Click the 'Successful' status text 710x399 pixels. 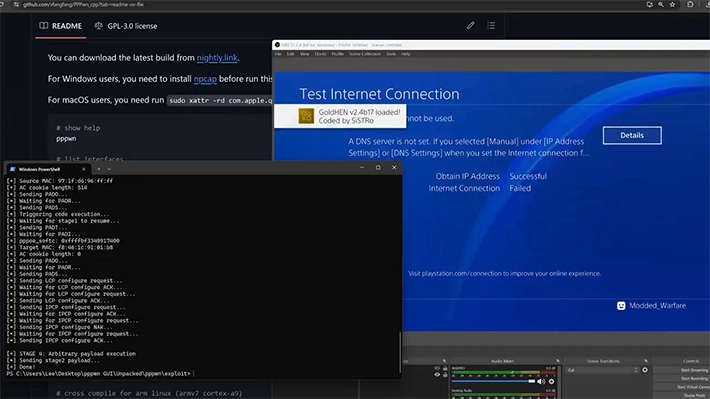[528, 176]
